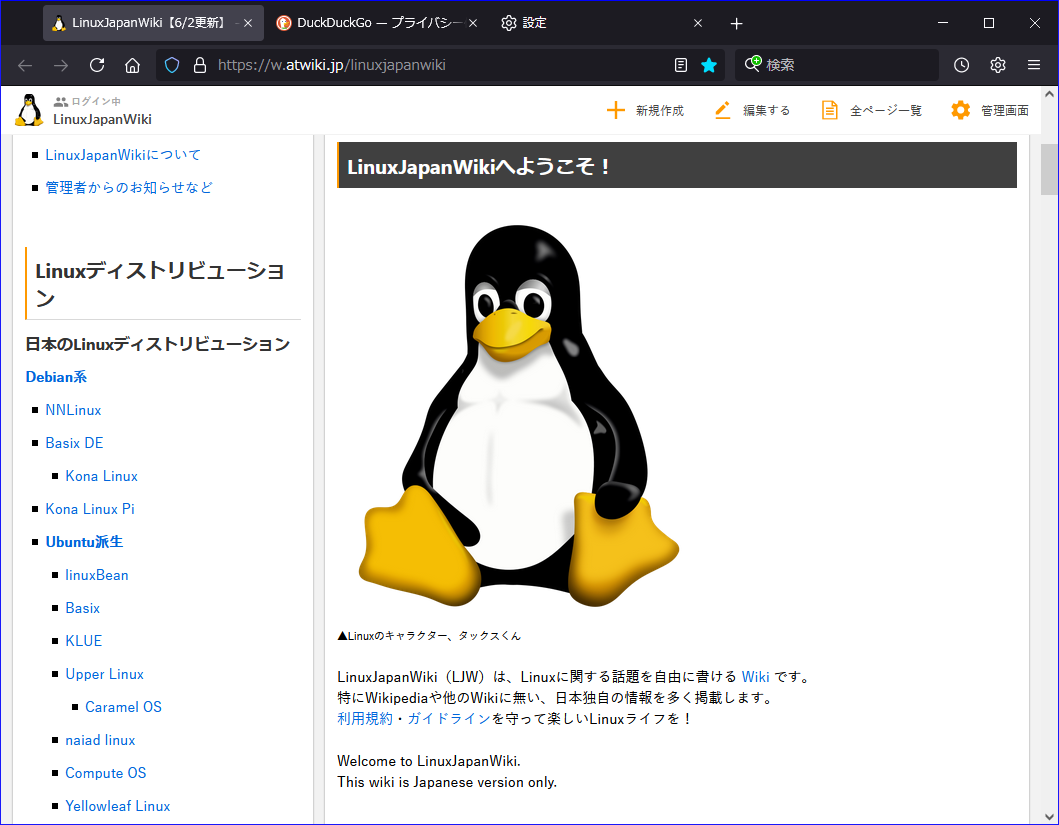Image resolution: width=1059 pixels, height=825 pixels.
Task: Click the 管理画面 orange gear icon
Action: [960, 110]
